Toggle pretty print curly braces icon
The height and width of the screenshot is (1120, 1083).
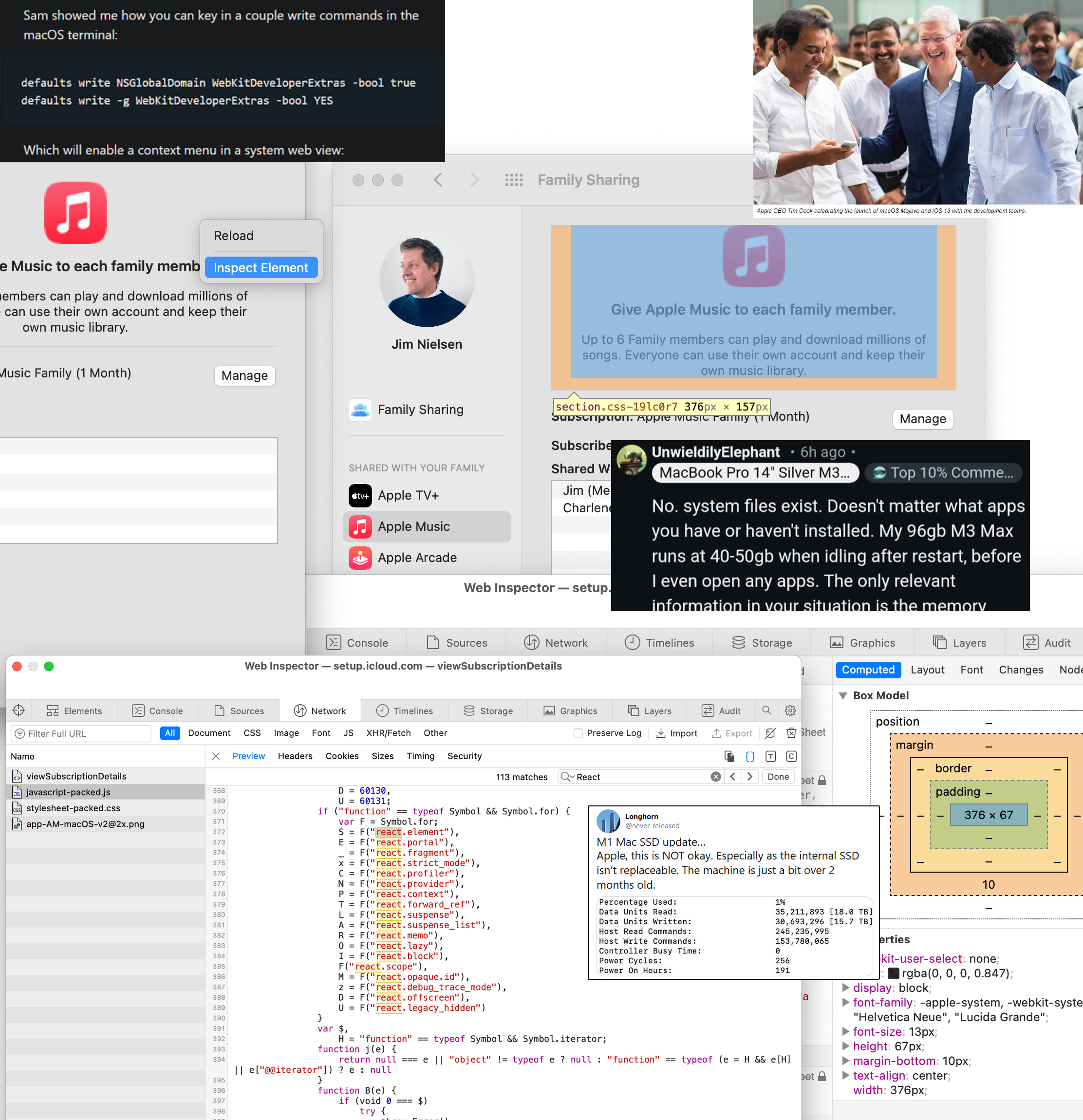point(750,757)
